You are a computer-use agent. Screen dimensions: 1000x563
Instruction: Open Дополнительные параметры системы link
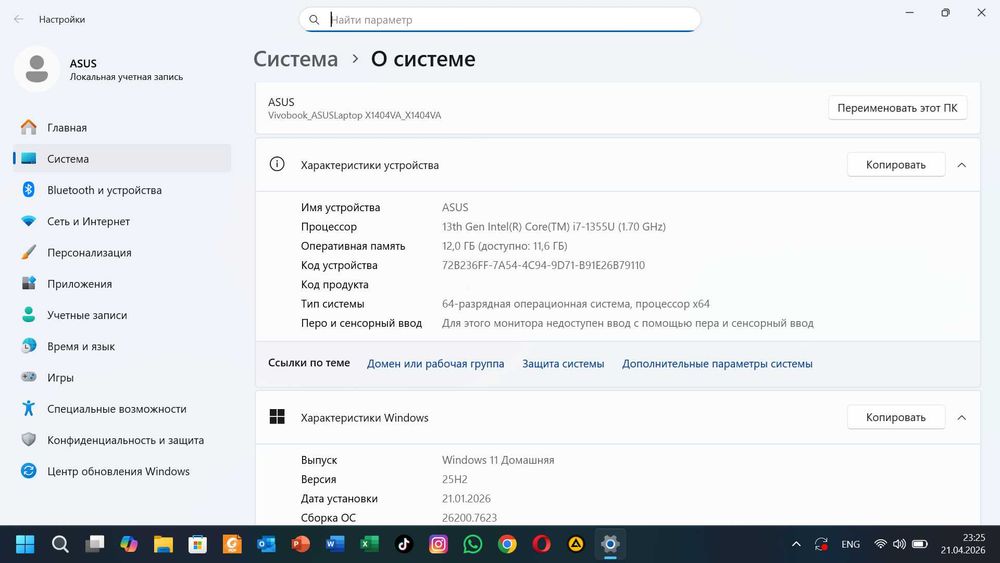717,363
